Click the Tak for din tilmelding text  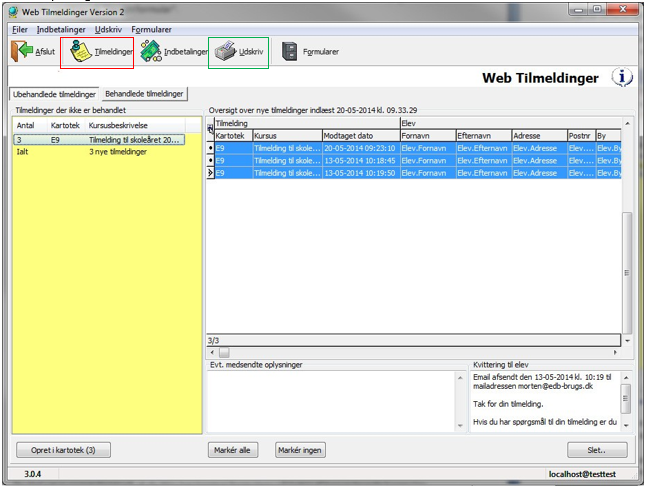[x=508, y=404]
